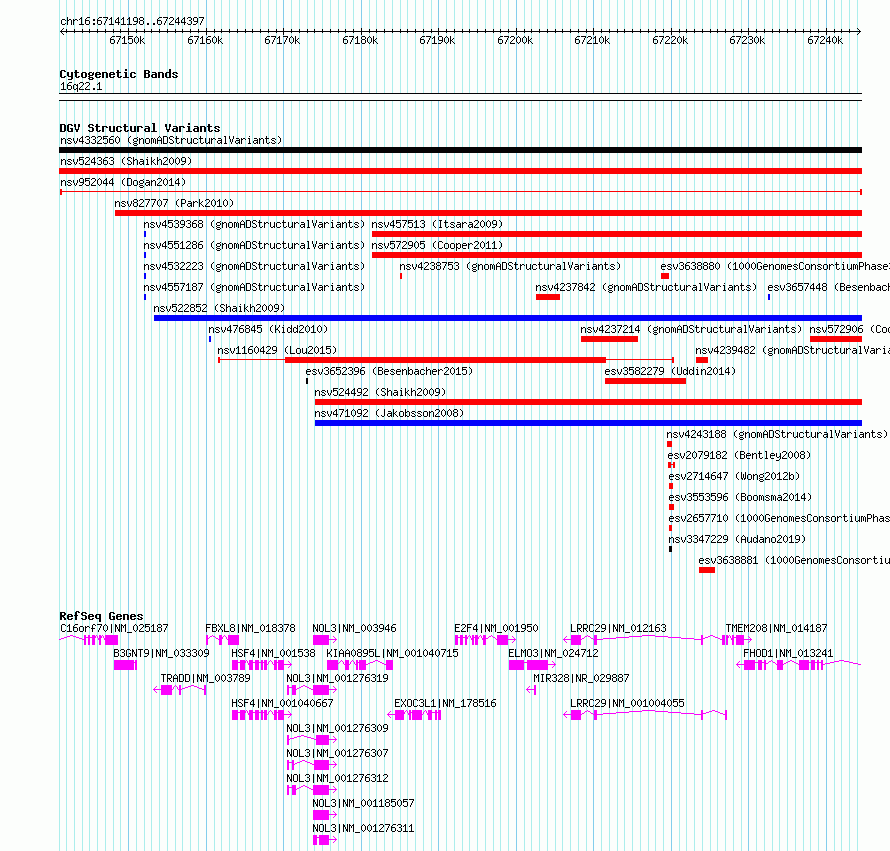Click KIAA0895L|NM_001040715 gene label
This screenshot has width=890, height=851.
click(392, 653)
